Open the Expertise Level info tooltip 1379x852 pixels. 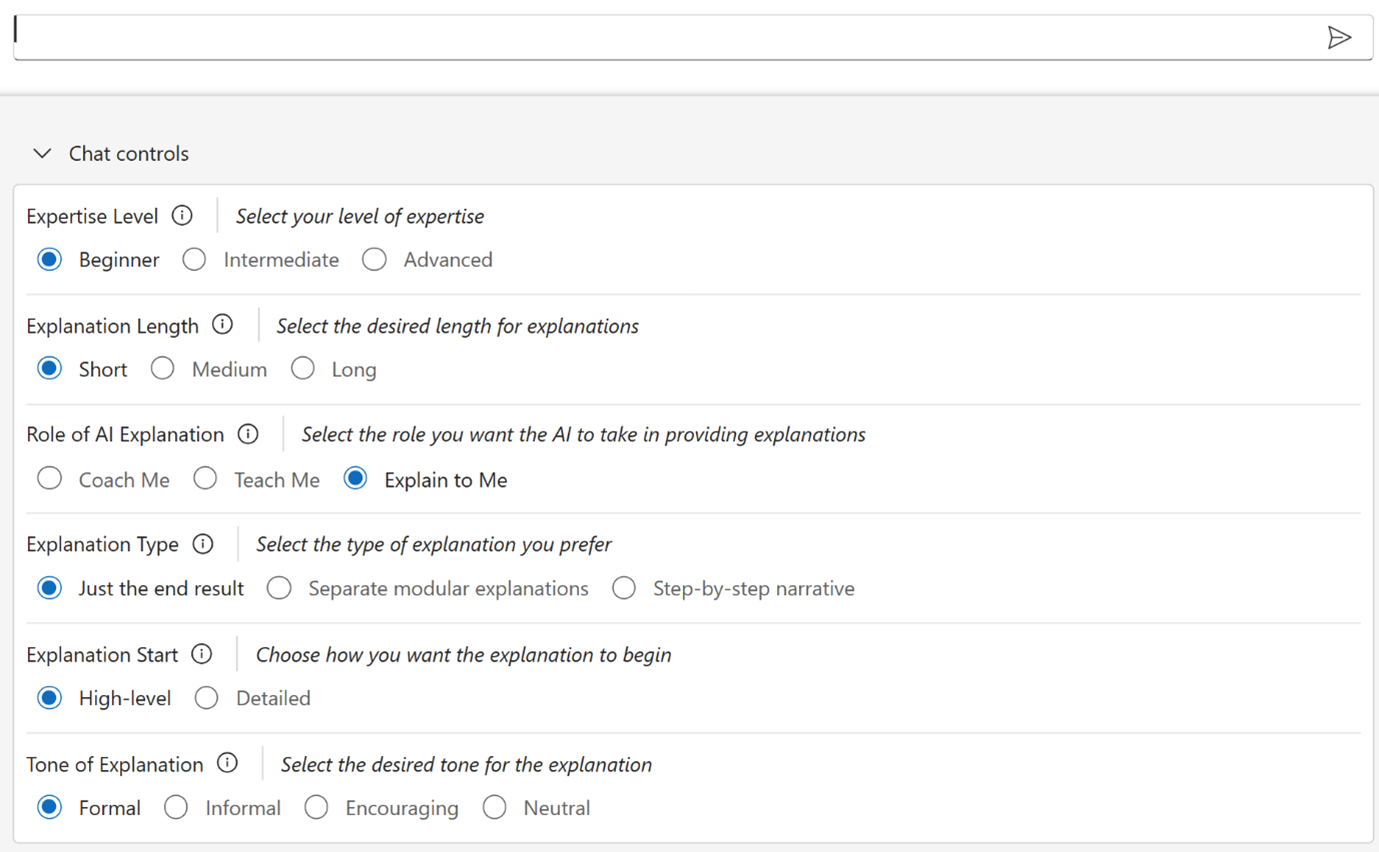click(x=183, y=215)
